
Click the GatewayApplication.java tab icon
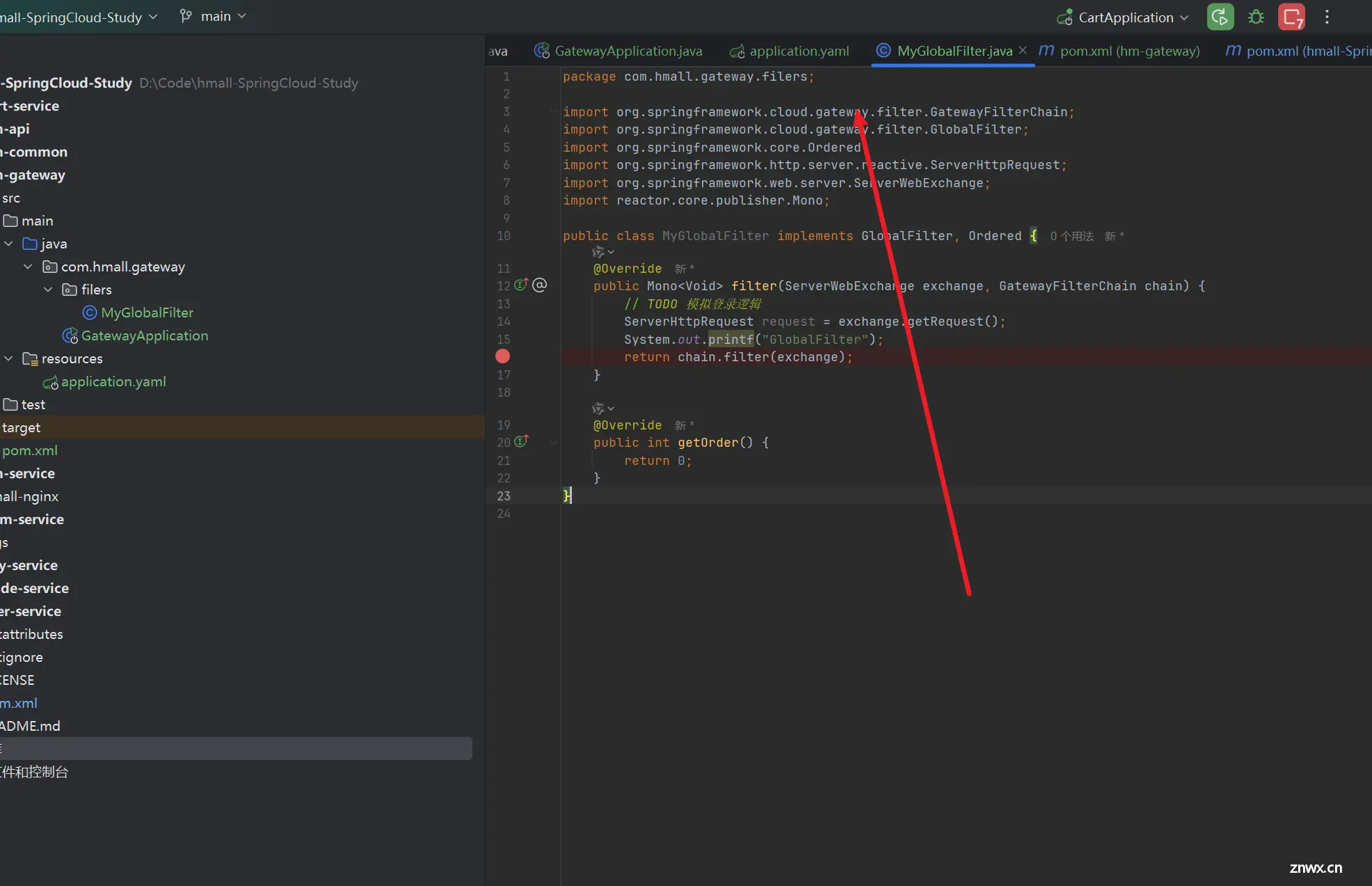point(541,51)
